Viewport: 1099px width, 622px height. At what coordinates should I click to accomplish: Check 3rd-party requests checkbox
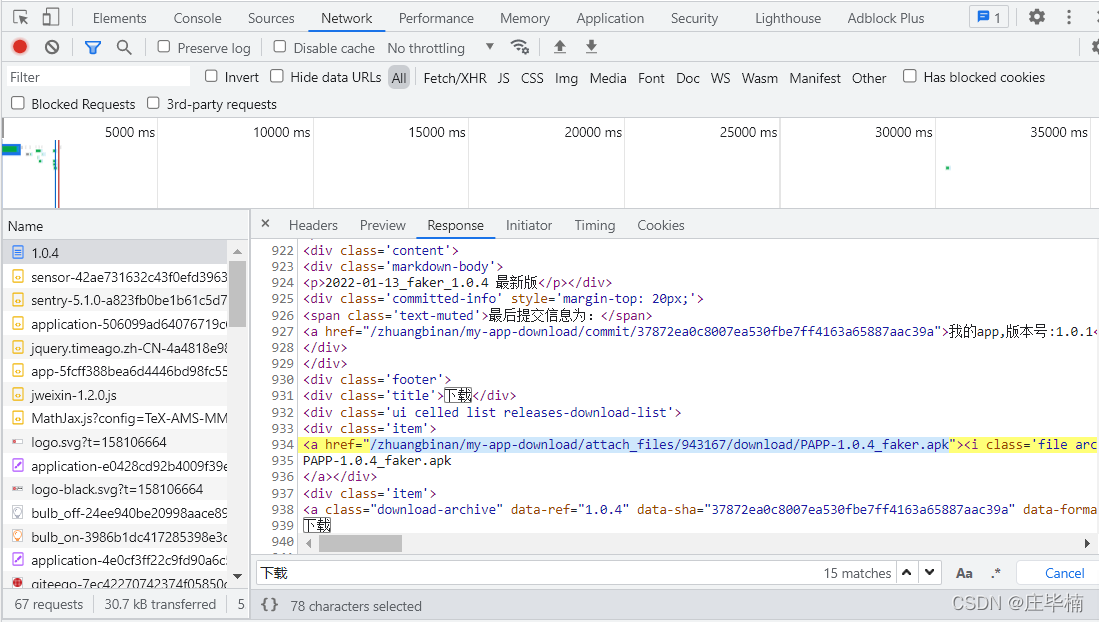(153, 103)
